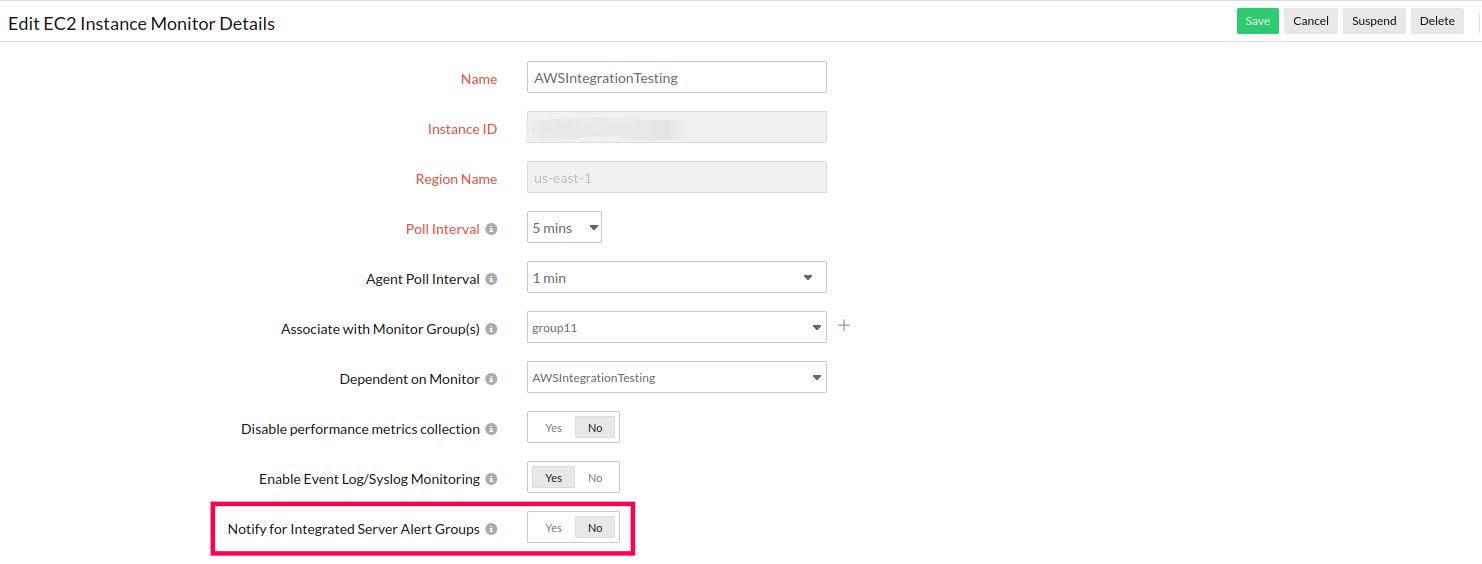Set Enable Event Log/Syslog Monitoring to No
Image resolution: width=1482 pixels, height=564 pixels.
click(x=595, y=478)
